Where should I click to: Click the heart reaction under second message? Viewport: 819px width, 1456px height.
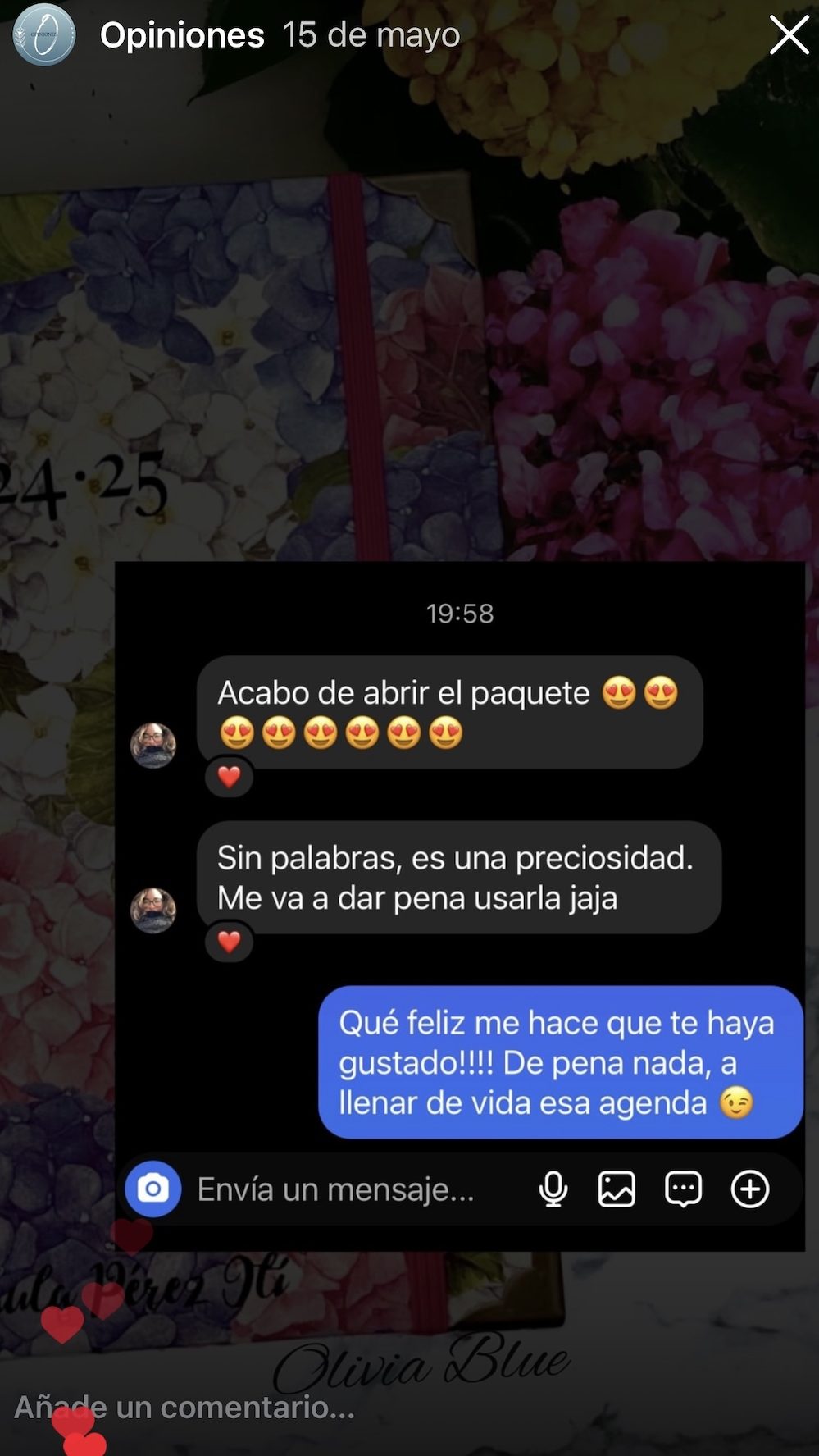pyautogui.click(x=229, y=942)
